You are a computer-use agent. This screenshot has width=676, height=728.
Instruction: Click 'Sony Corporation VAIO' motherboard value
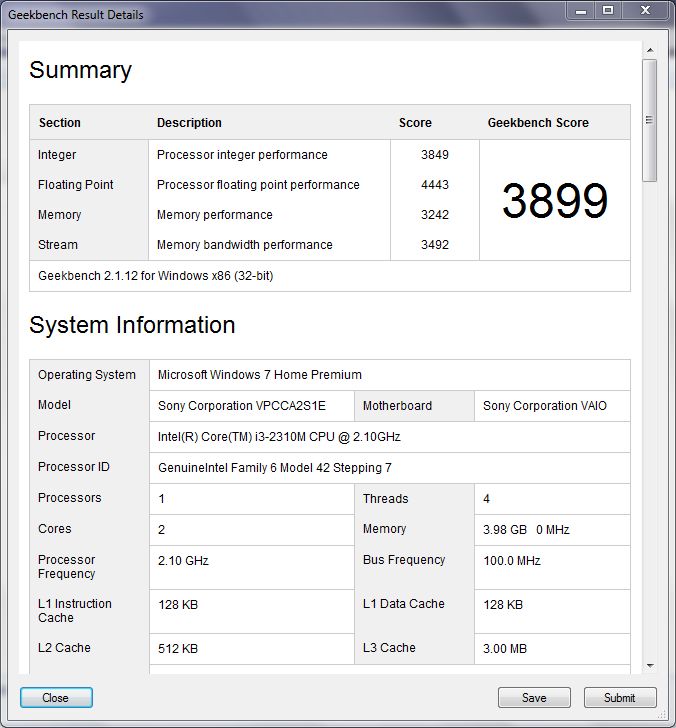click(545, 406)
